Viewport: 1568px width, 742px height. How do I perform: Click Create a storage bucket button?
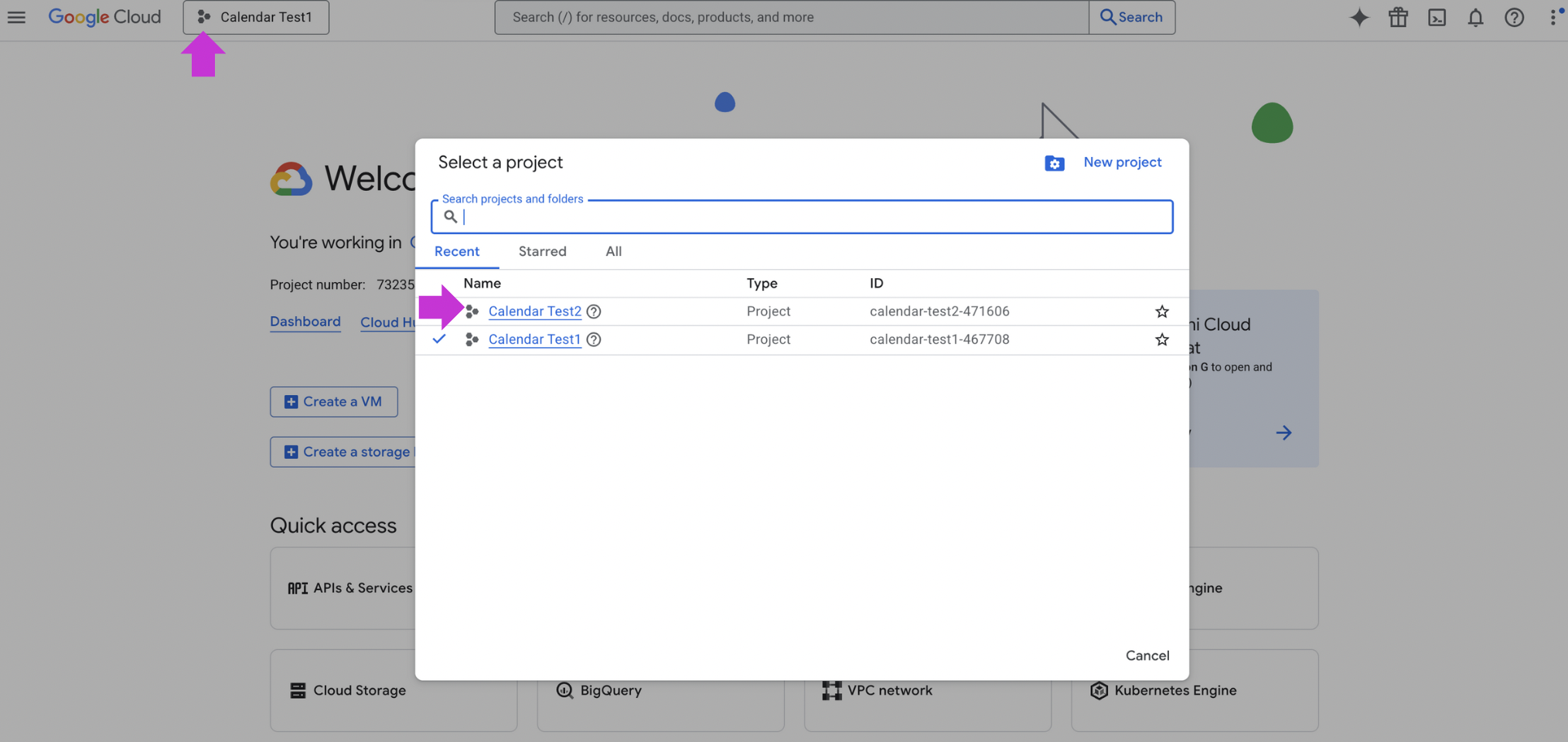(343, 452)
